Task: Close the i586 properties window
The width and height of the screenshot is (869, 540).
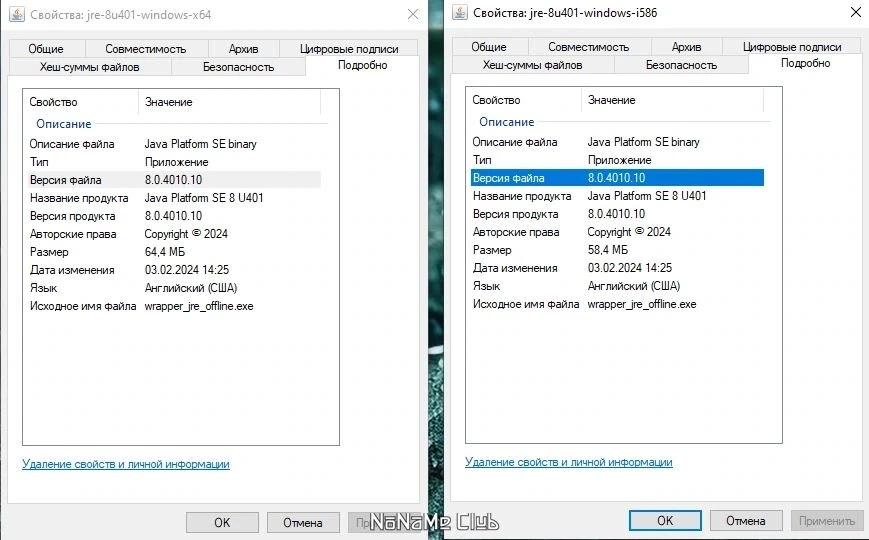Action: click(856, 12)
